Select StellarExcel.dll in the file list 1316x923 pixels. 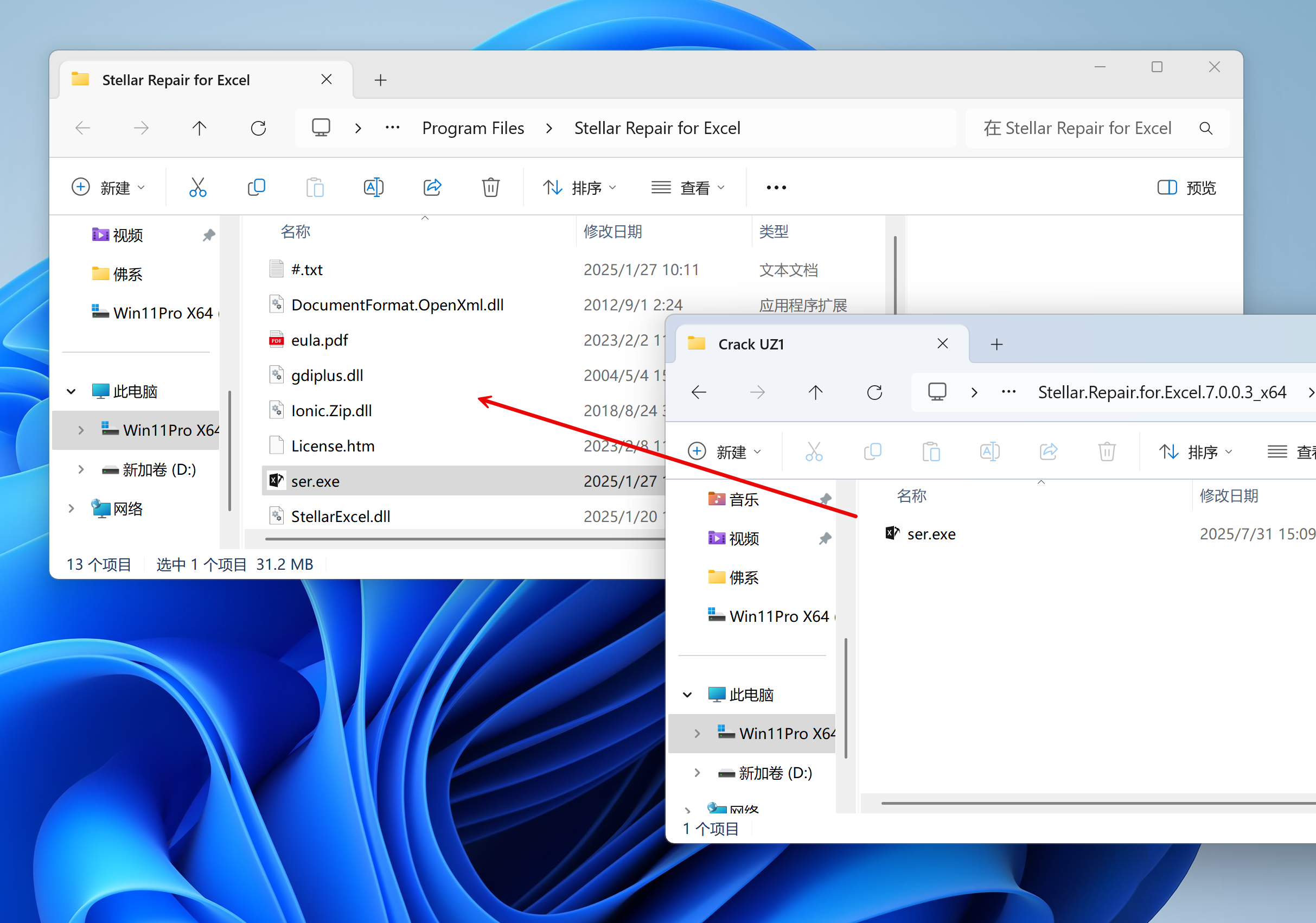click(x=341, y=517)
